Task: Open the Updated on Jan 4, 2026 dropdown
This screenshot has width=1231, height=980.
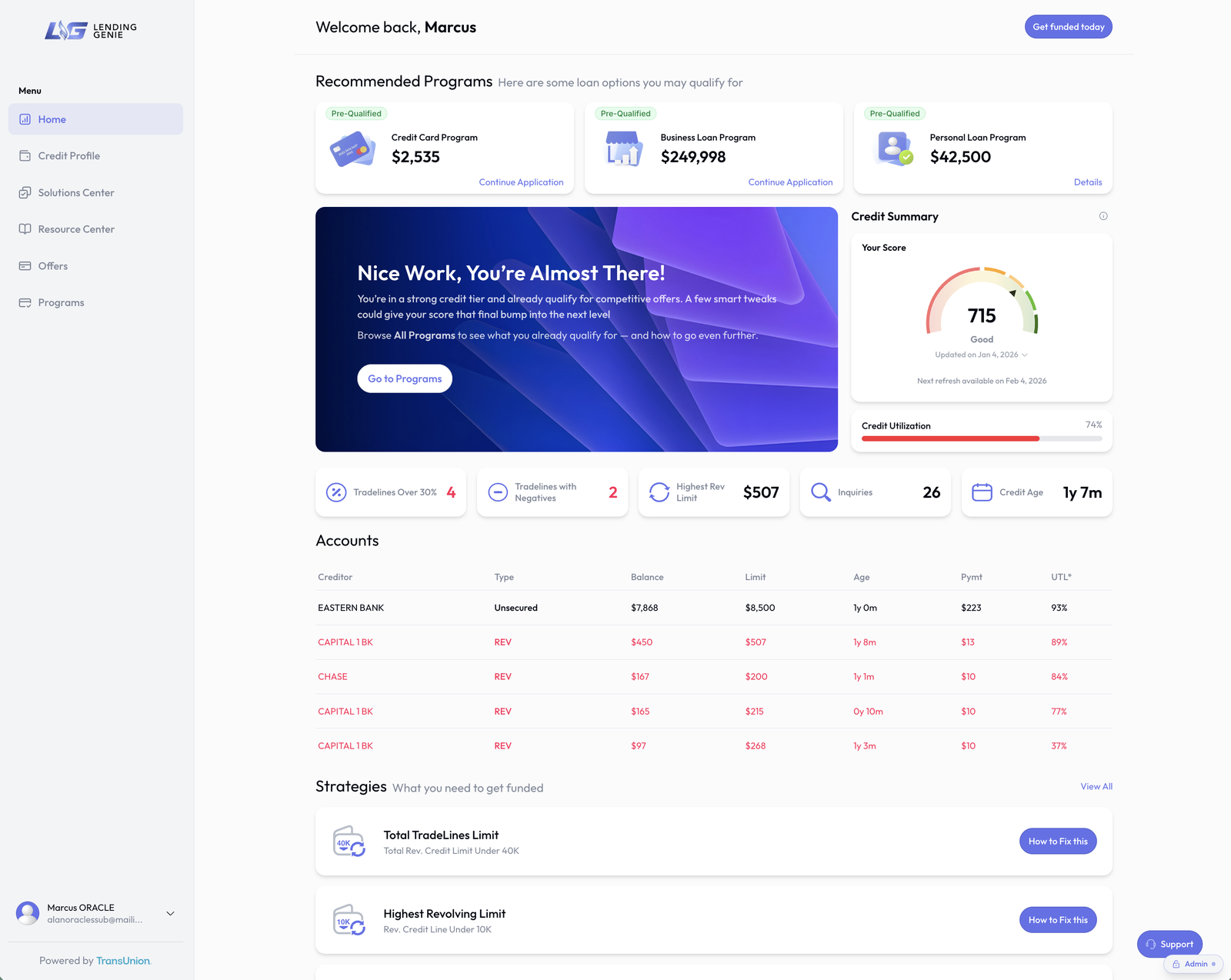Action: (x=981, y=355)
